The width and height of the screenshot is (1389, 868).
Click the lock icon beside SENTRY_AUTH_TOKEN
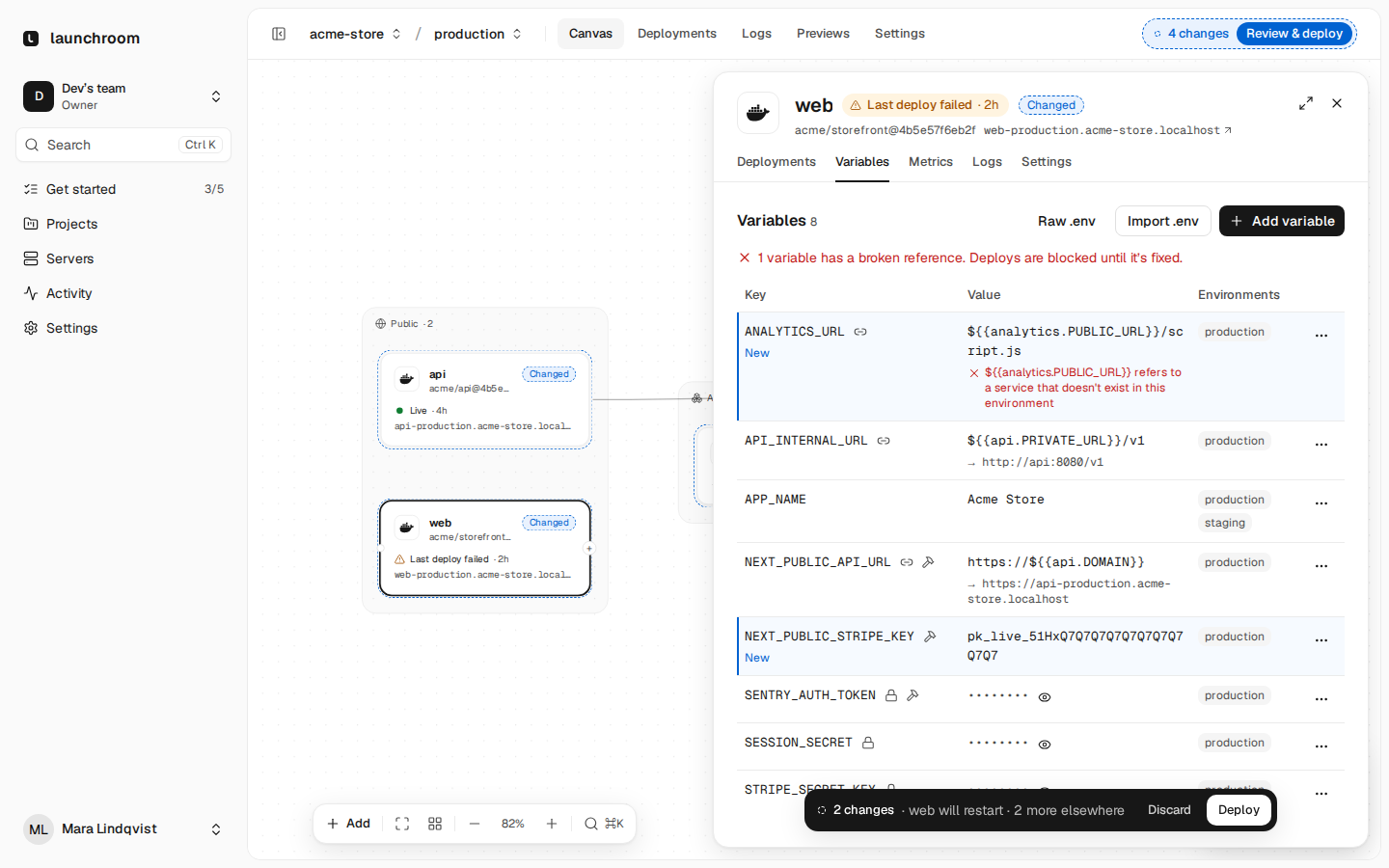(x=891, y=695)
